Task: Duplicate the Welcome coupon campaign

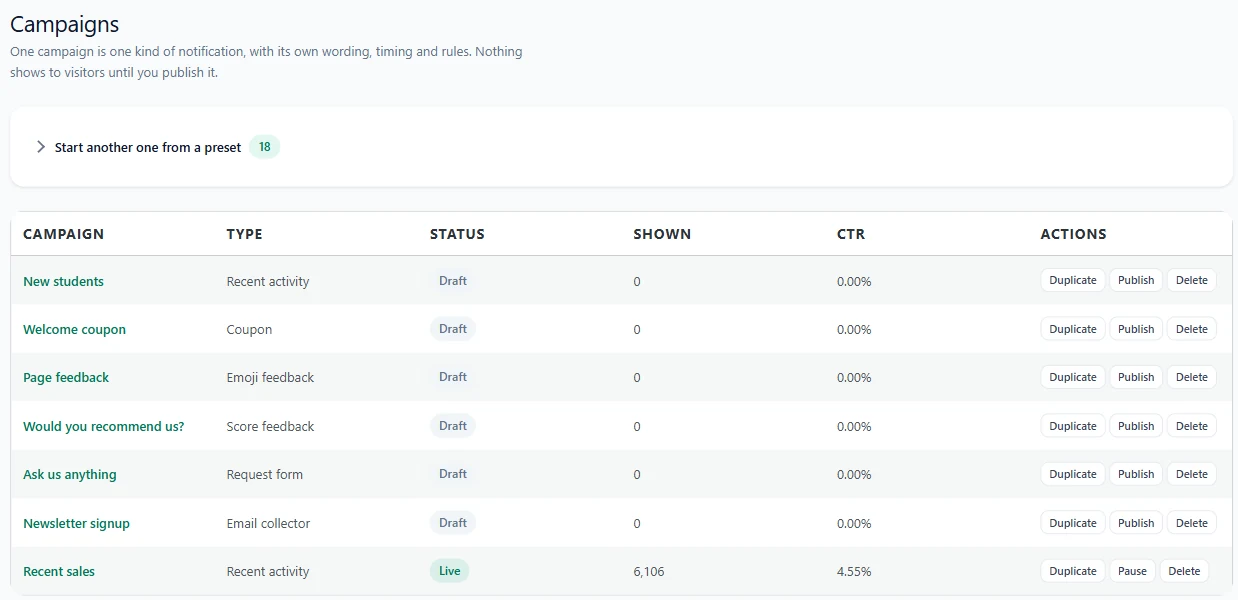Action: point(1073,329)
